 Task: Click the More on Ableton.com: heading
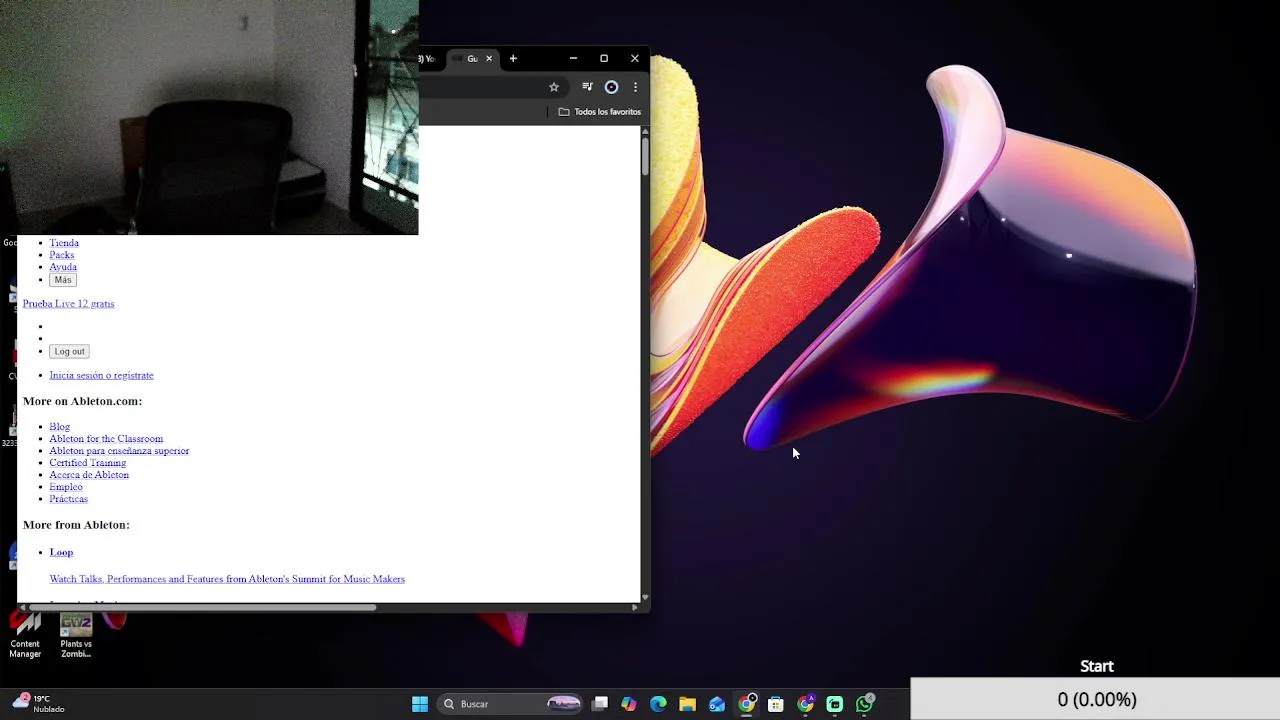tap(82, 401)
